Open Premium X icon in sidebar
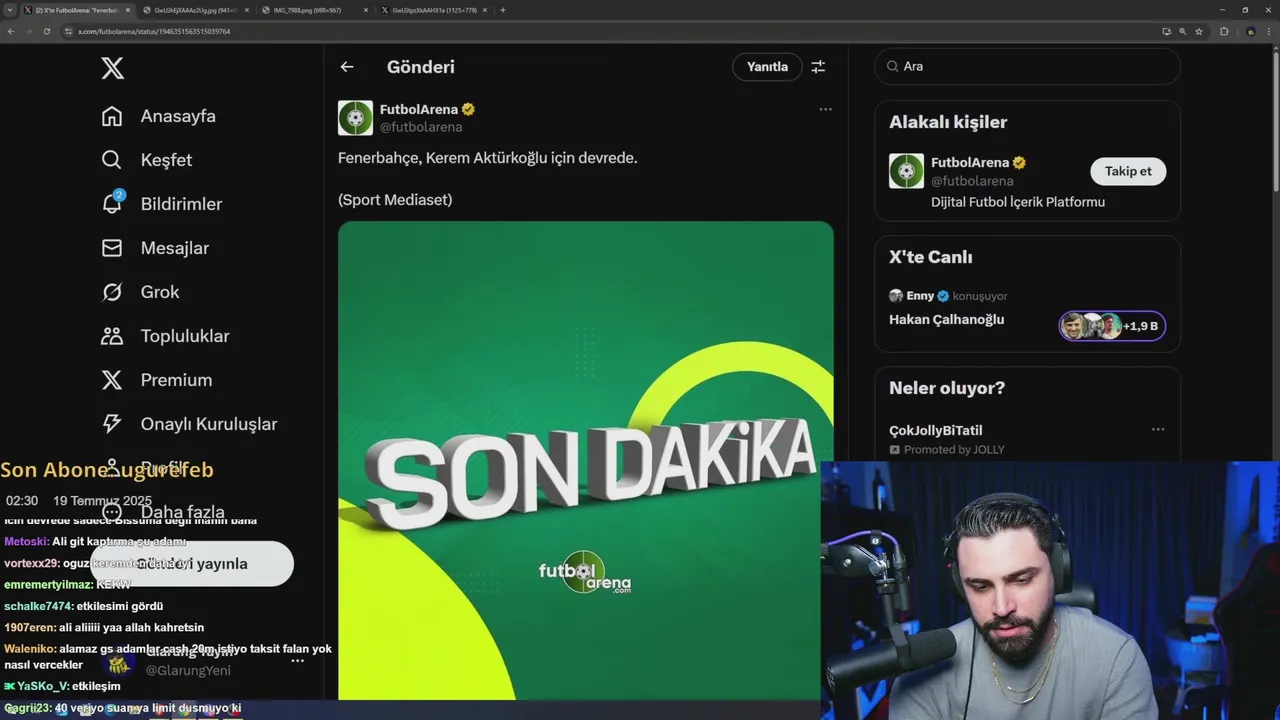The height and width of the screenshot is (720, 1280). tap(112, 380)
